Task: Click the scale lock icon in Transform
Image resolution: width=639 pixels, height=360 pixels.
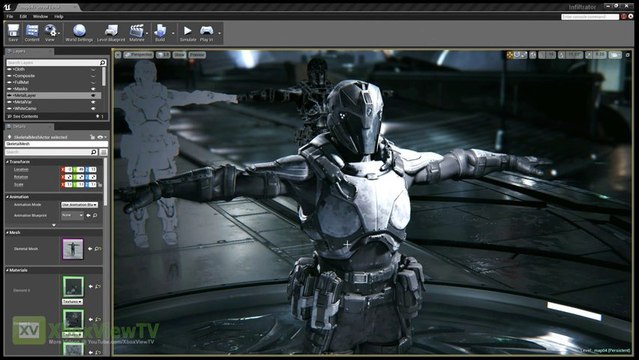Action: click(x=100, y=185)
